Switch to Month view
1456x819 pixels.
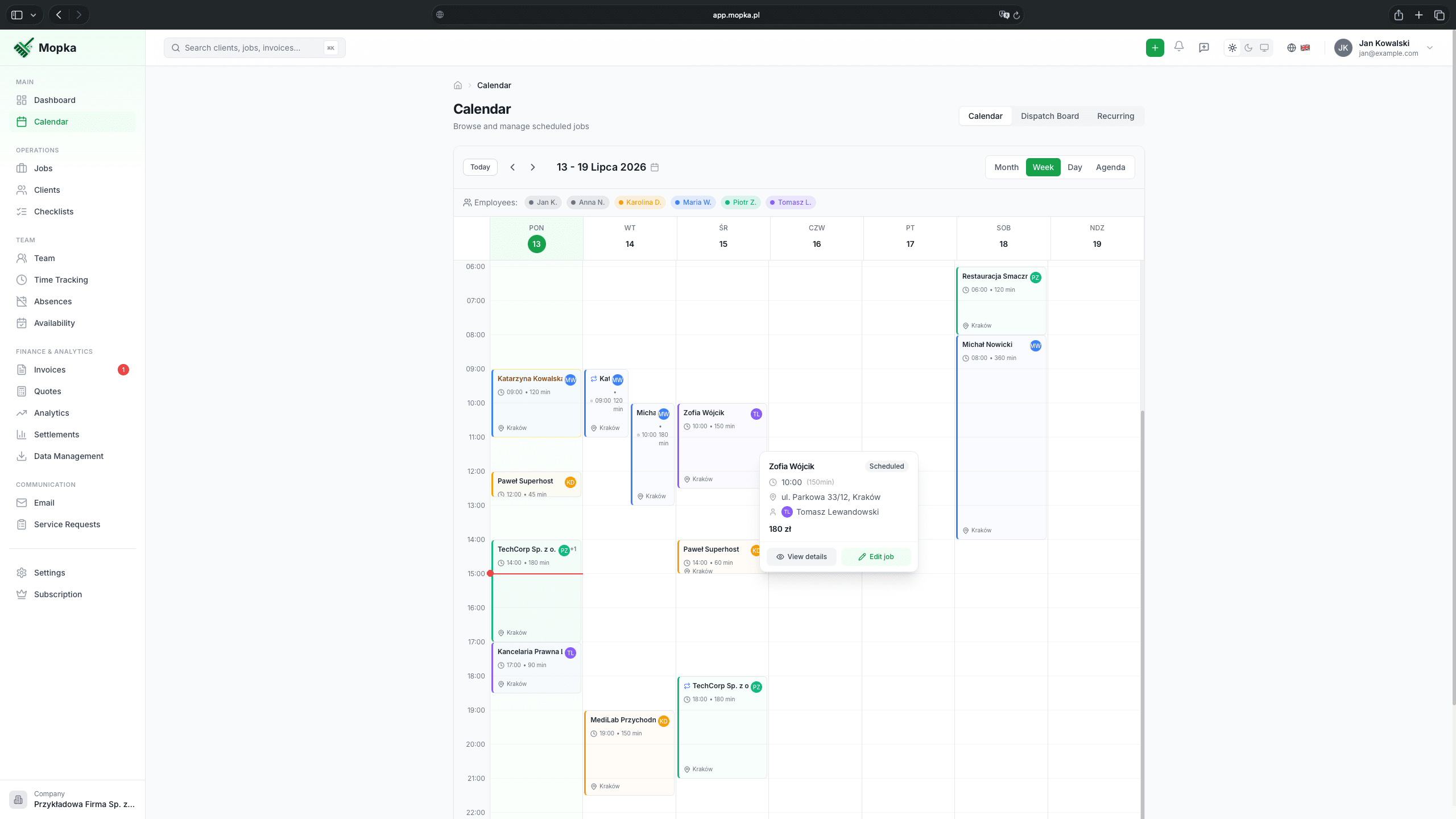pos(1006,167)
